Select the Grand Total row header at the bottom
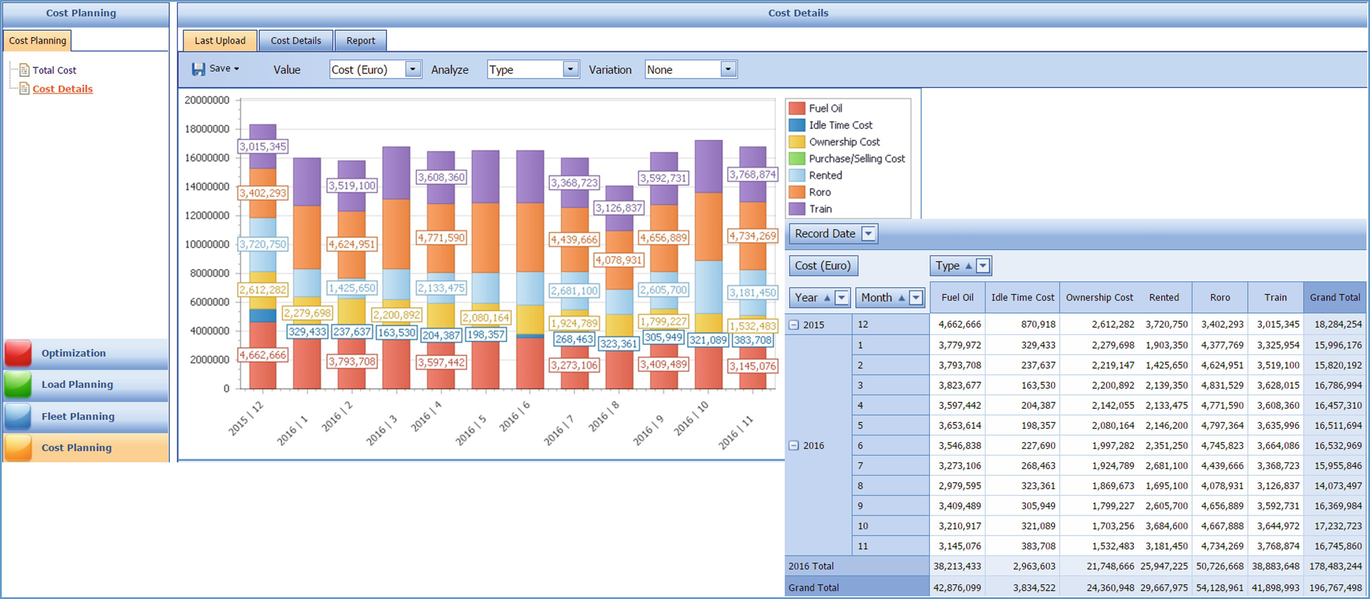 (x=857, y=587)
